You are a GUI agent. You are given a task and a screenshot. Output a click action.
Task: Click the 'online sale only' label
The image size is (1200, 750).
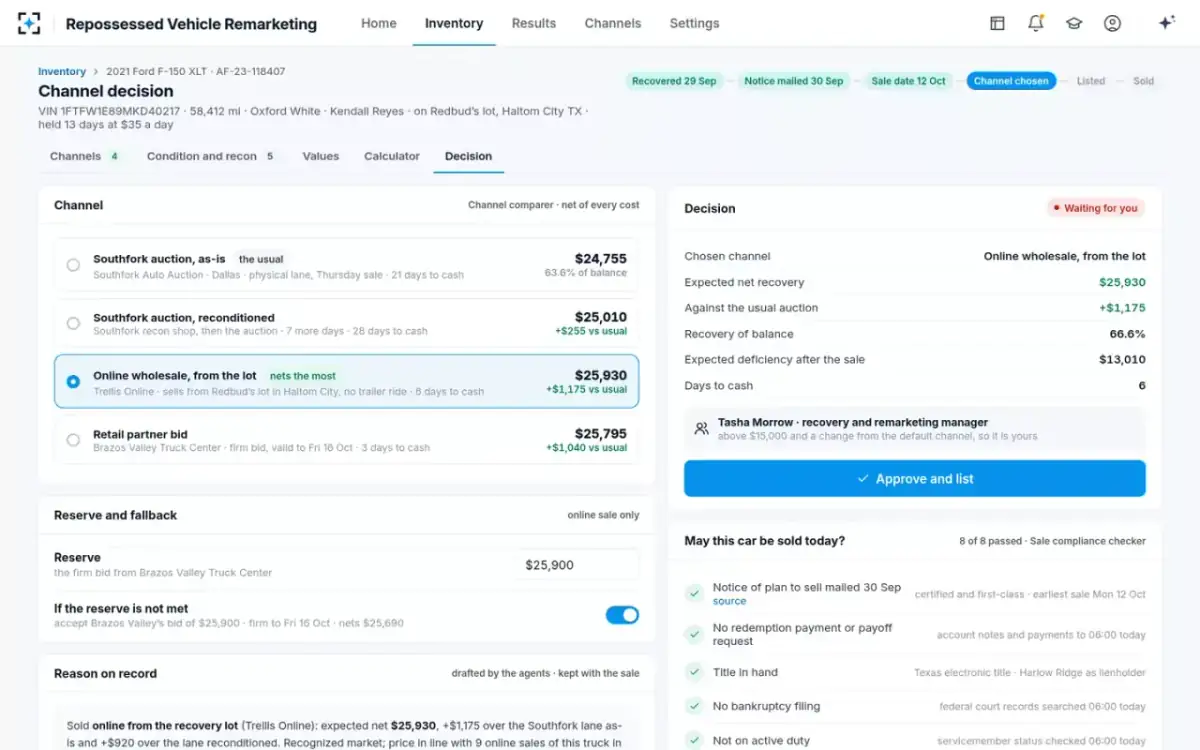tap(603, 515)
